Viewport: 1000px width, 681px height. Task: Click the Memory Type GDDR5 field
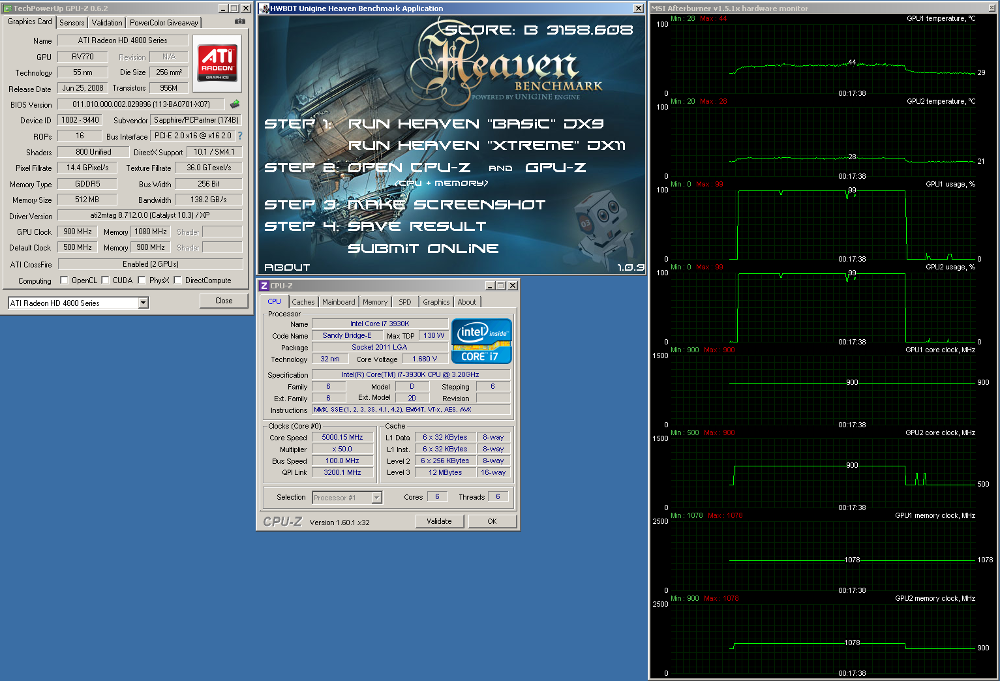point(87,184)
